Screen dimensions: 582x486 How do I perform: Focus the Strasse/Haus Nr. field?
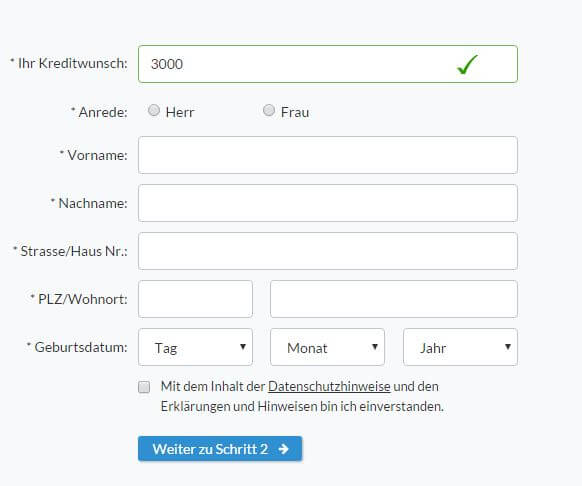(x=328, y=251)
